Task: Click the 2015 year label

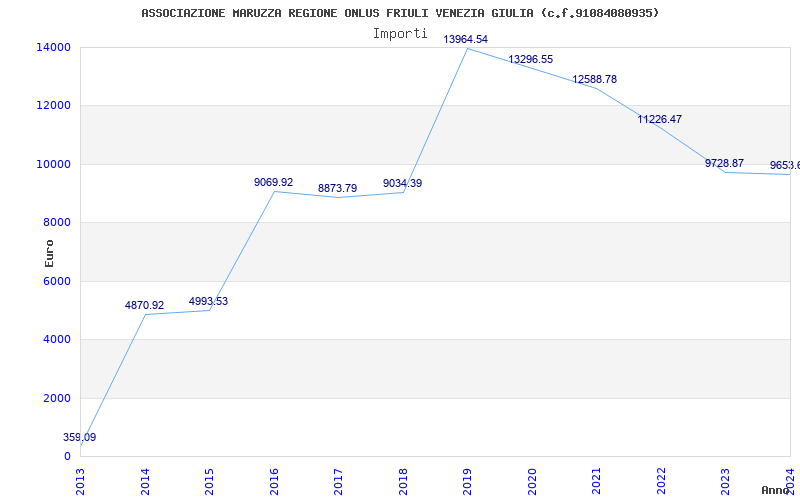Action: [x=209, y=481]
